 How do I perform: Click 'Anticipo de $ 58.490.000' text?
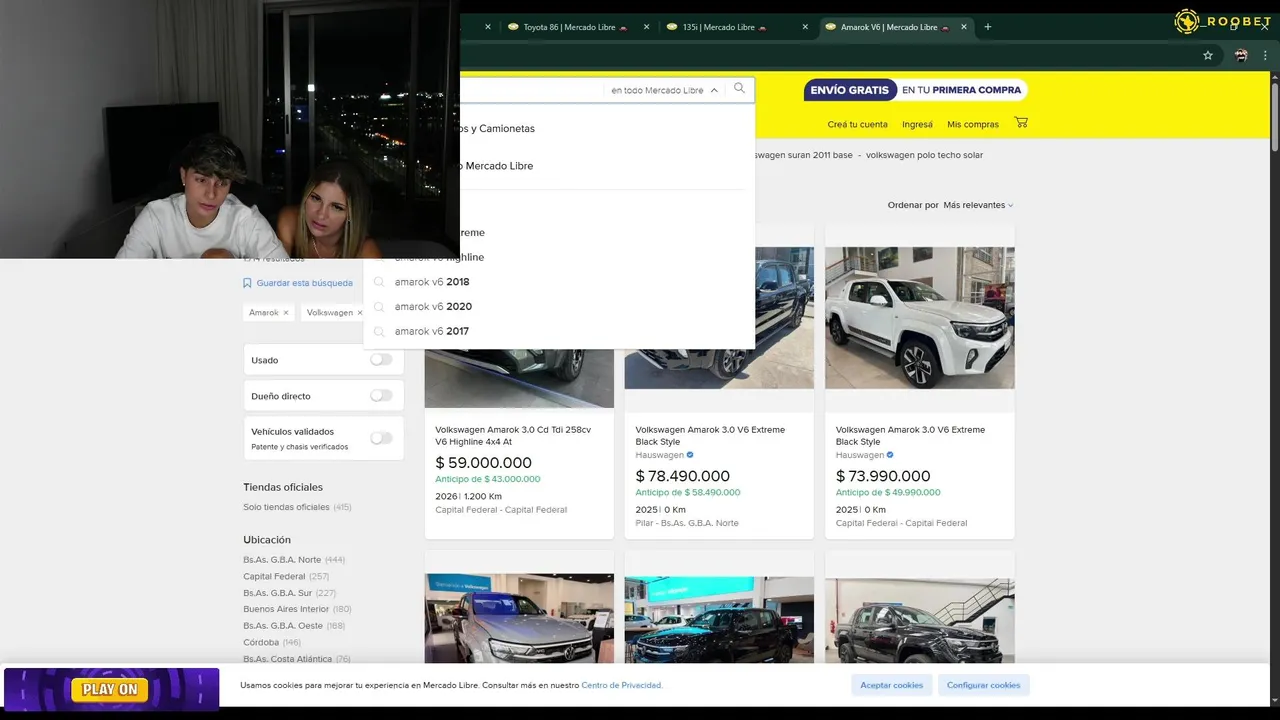tap(688, 492)
